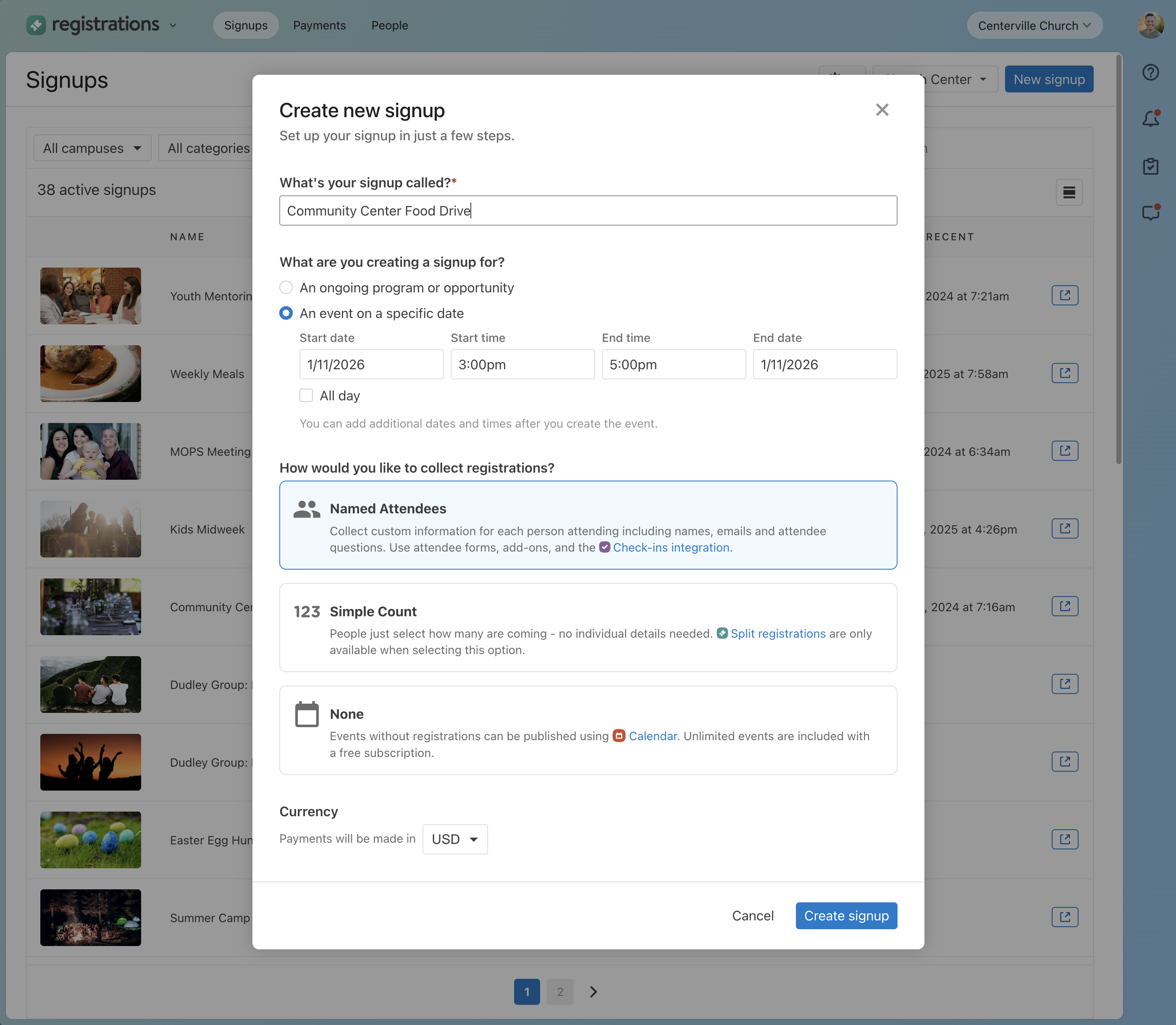This screenshot has width=1176, height=1025.
Task: Open the Check-ins integration link
Action: pyautogui.click(x=672, y=547)
